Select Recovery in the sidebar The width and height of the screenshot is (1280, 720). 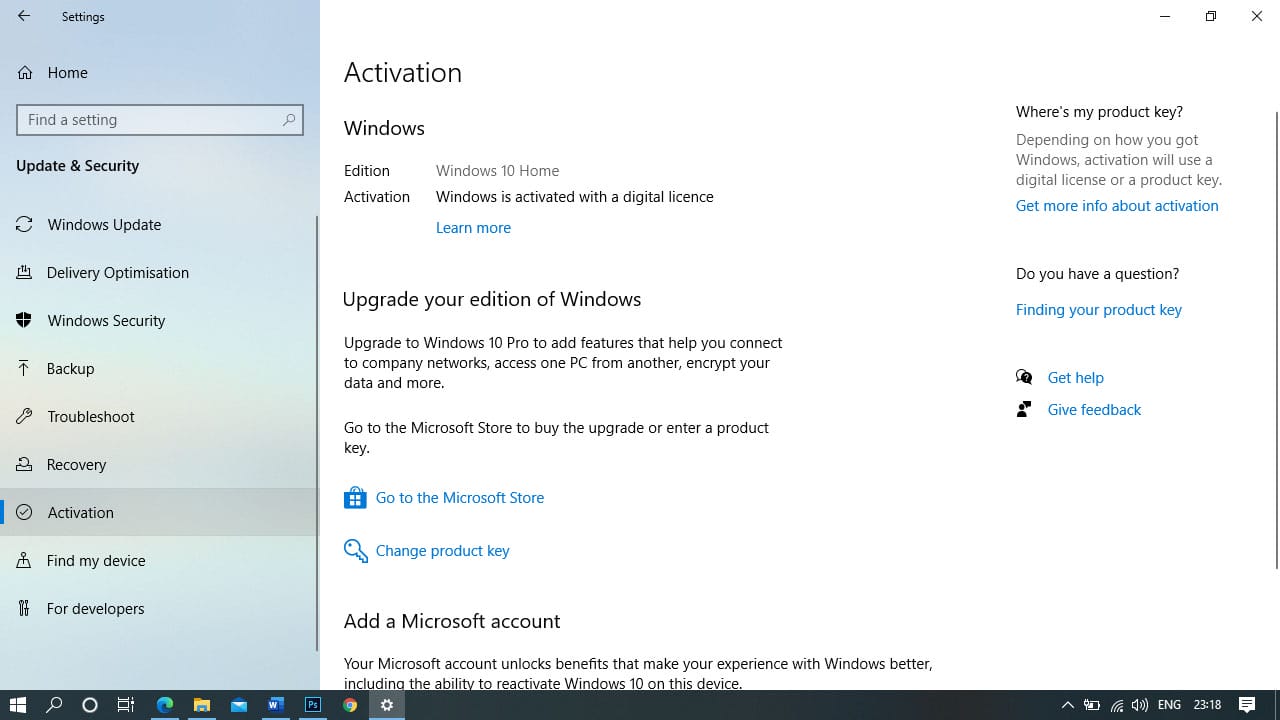tap(76, 464)
